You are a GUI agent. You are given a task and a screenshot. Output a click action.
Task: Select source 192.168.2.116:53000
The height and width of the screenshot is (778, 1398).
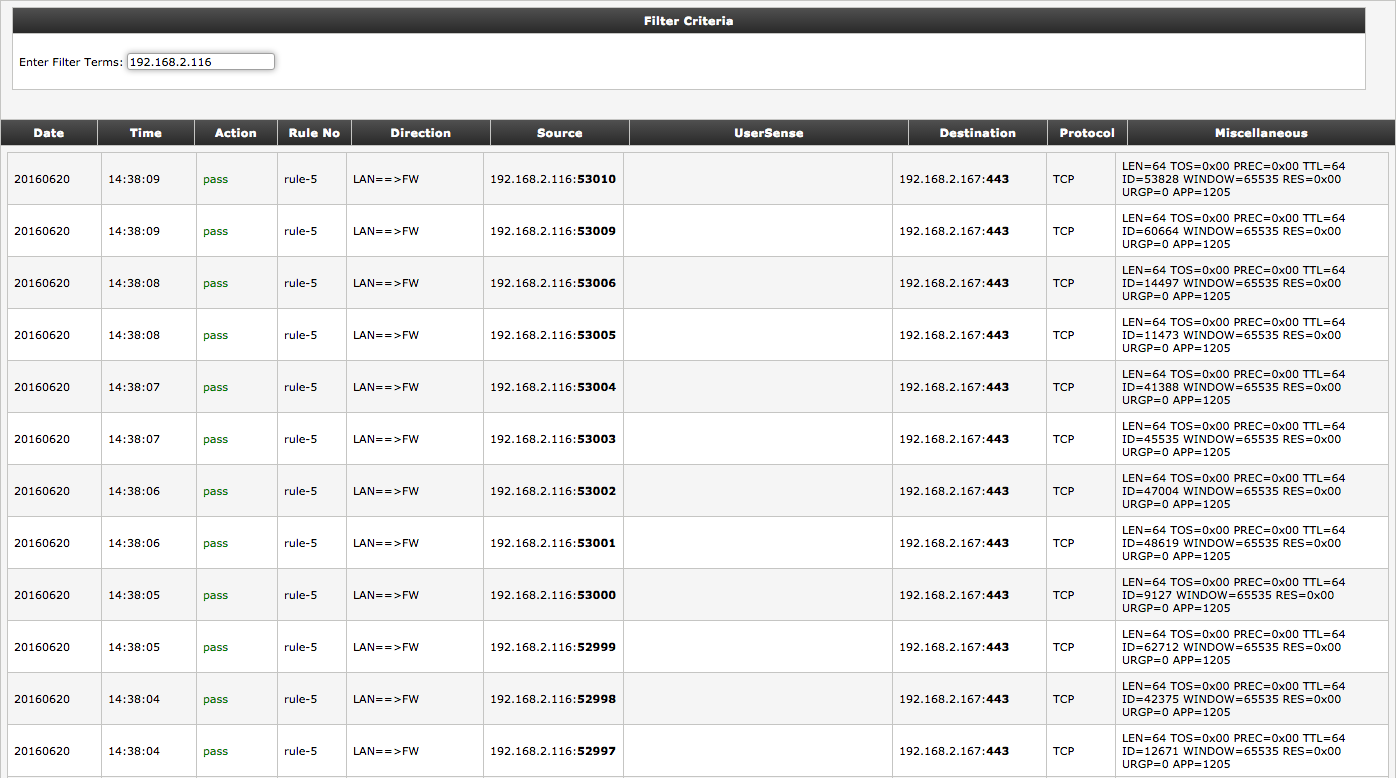tap(553, 595)
